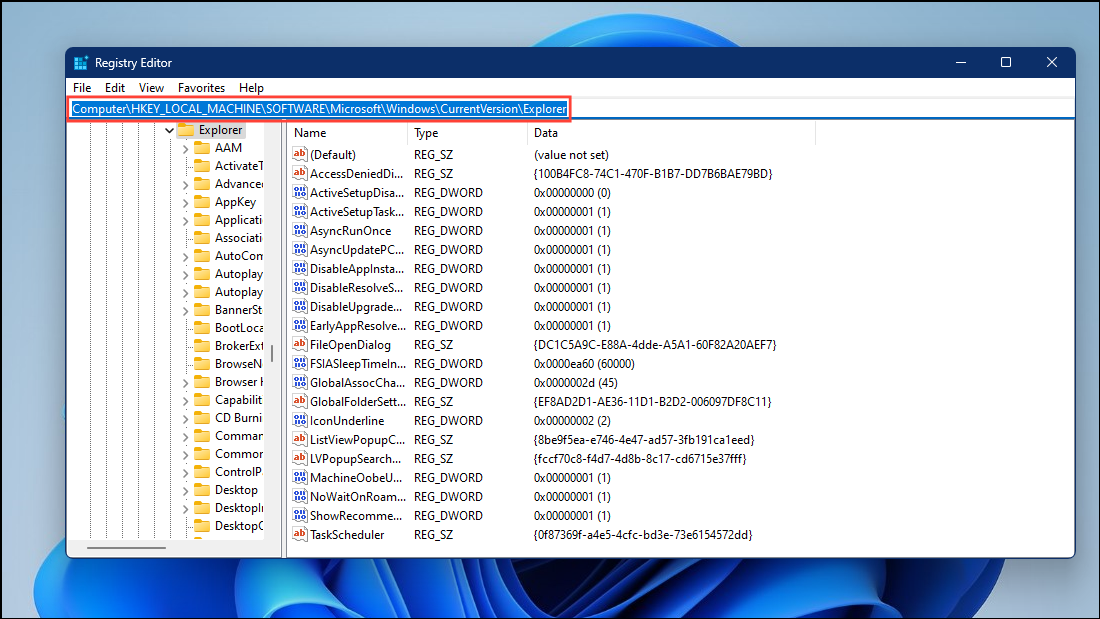Open the Favorites menu
1100x619 pixels.
coord(201,87)
